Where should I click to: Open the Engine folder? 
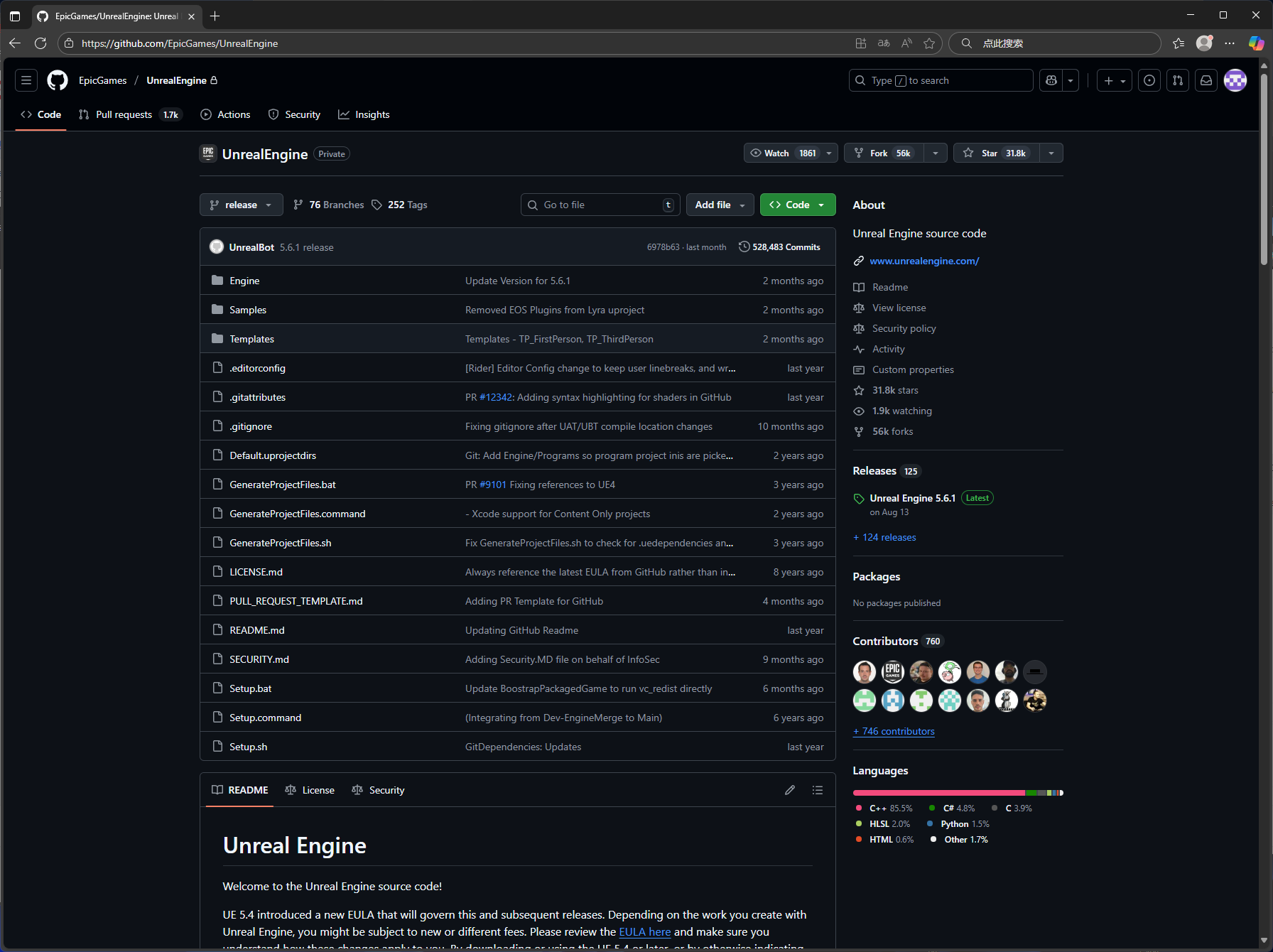pos(244,281)
